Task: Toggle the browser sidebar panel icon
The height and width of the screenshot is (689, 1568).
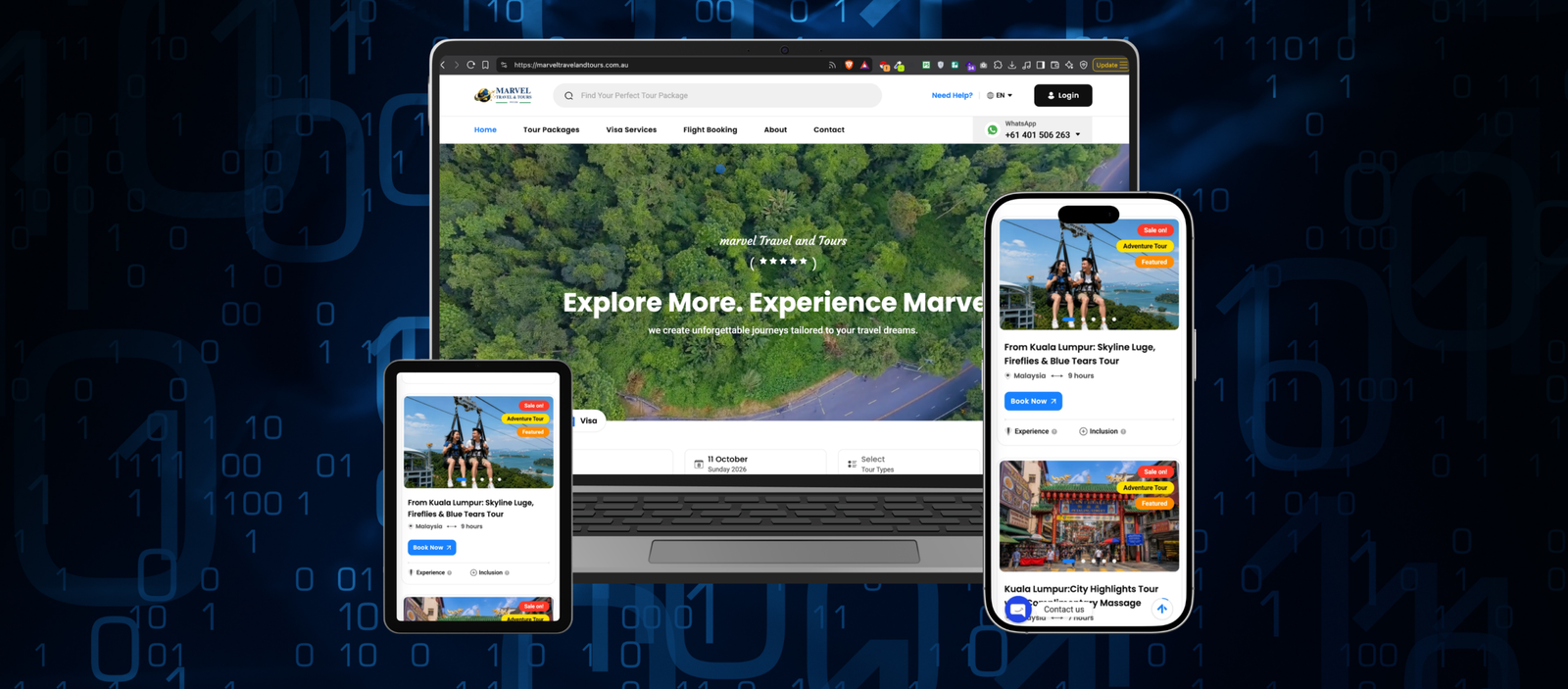Action: 1041,65
